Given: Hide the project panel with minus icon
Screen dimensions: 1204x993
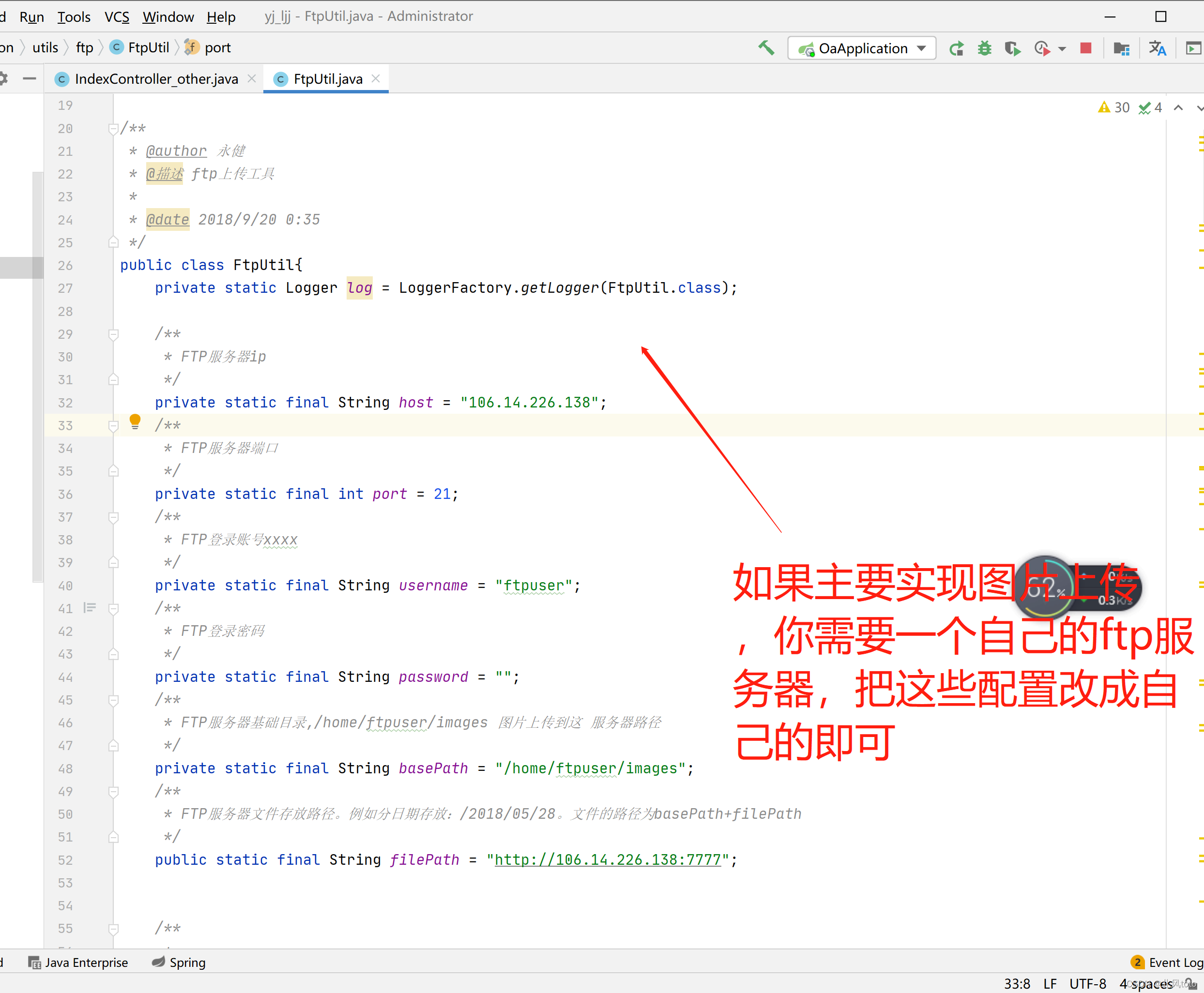Looking at the screenshot, I should (x=29, y=78).
